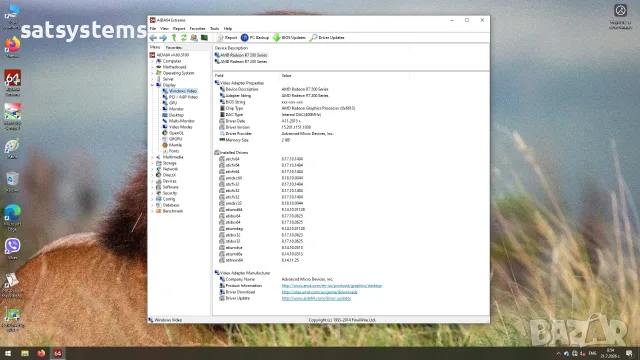Click the Report toolbar button
Image resolution: width=640 pixels, height=360 pixels.
click(x=227, y=38)
